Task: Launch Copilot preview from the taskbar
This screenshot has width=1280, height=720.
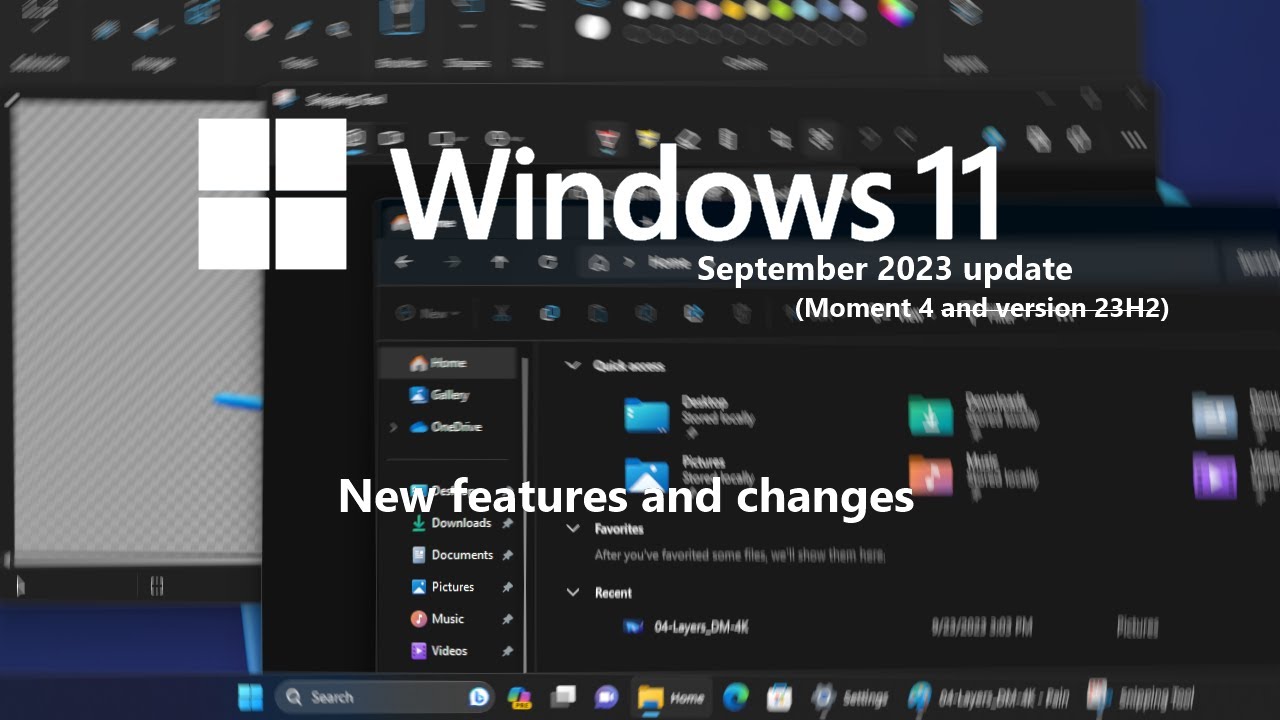Action: pos(519,697)
